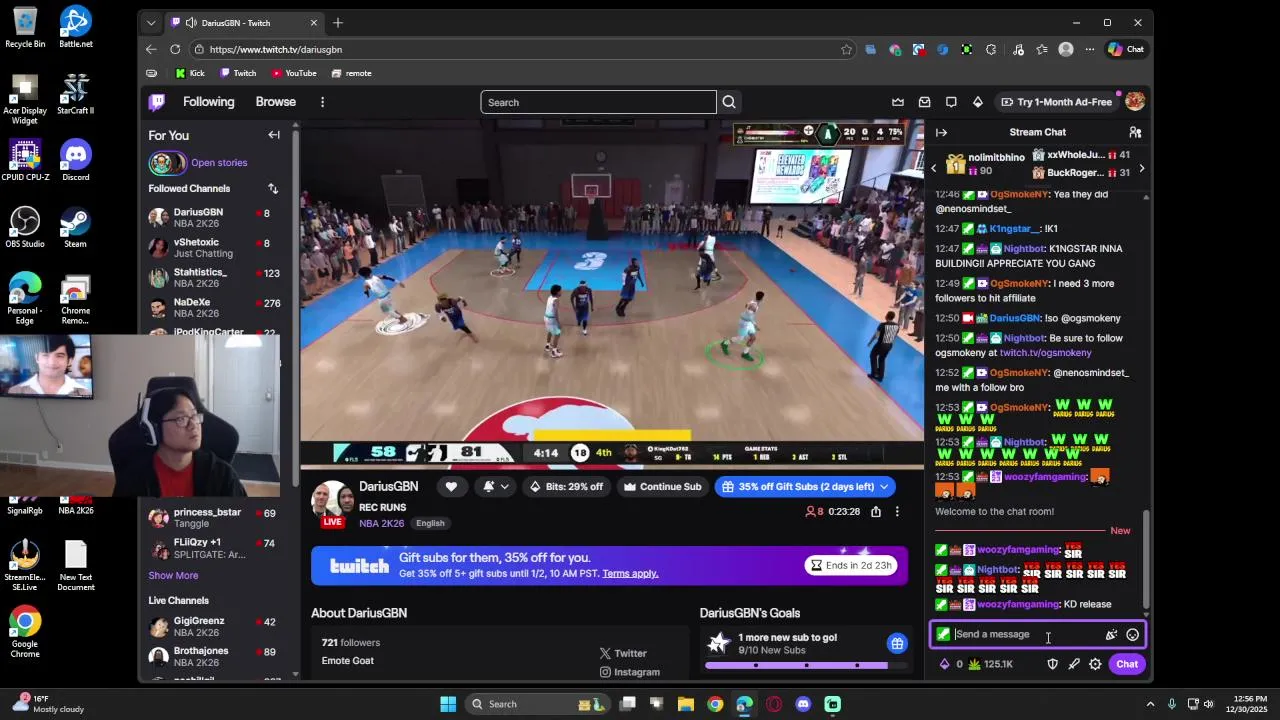Open Discord from the taskbar
This screenshot has width=1280, height=720.
(803, 704)
